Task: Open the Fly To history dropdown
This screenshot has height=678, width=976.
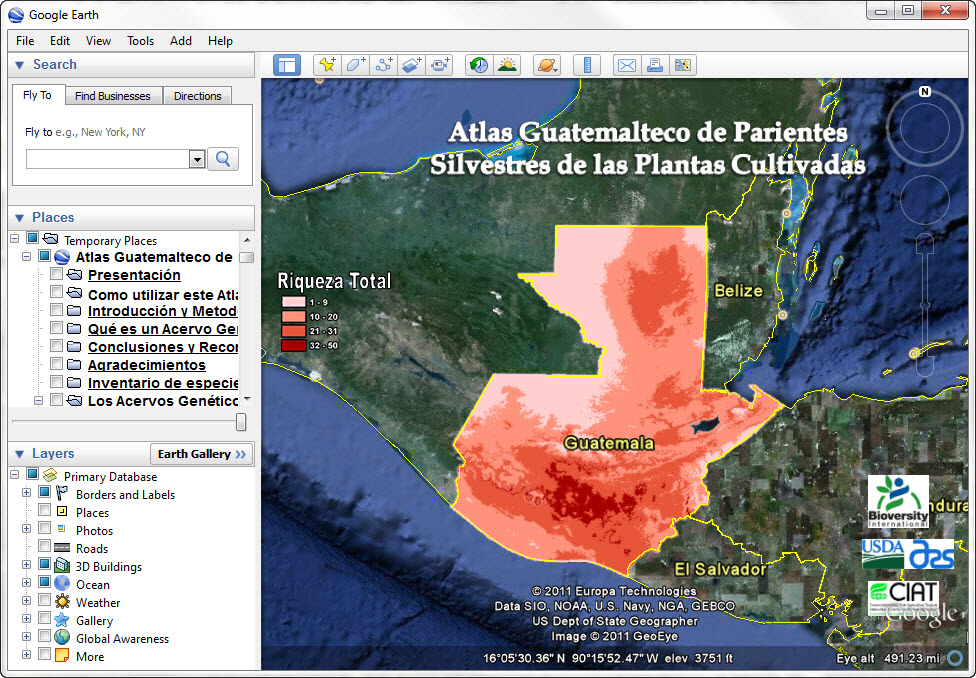Action: 197,159
